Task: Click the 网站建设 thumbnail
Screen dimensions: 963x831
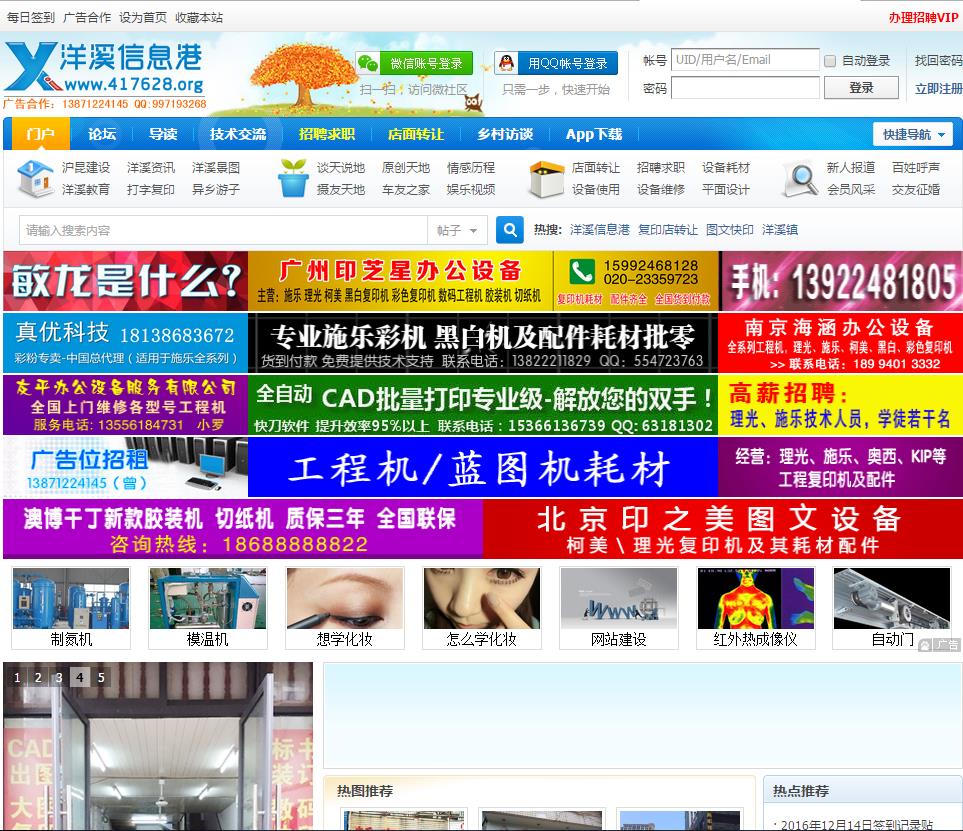Action: point(619,608)
